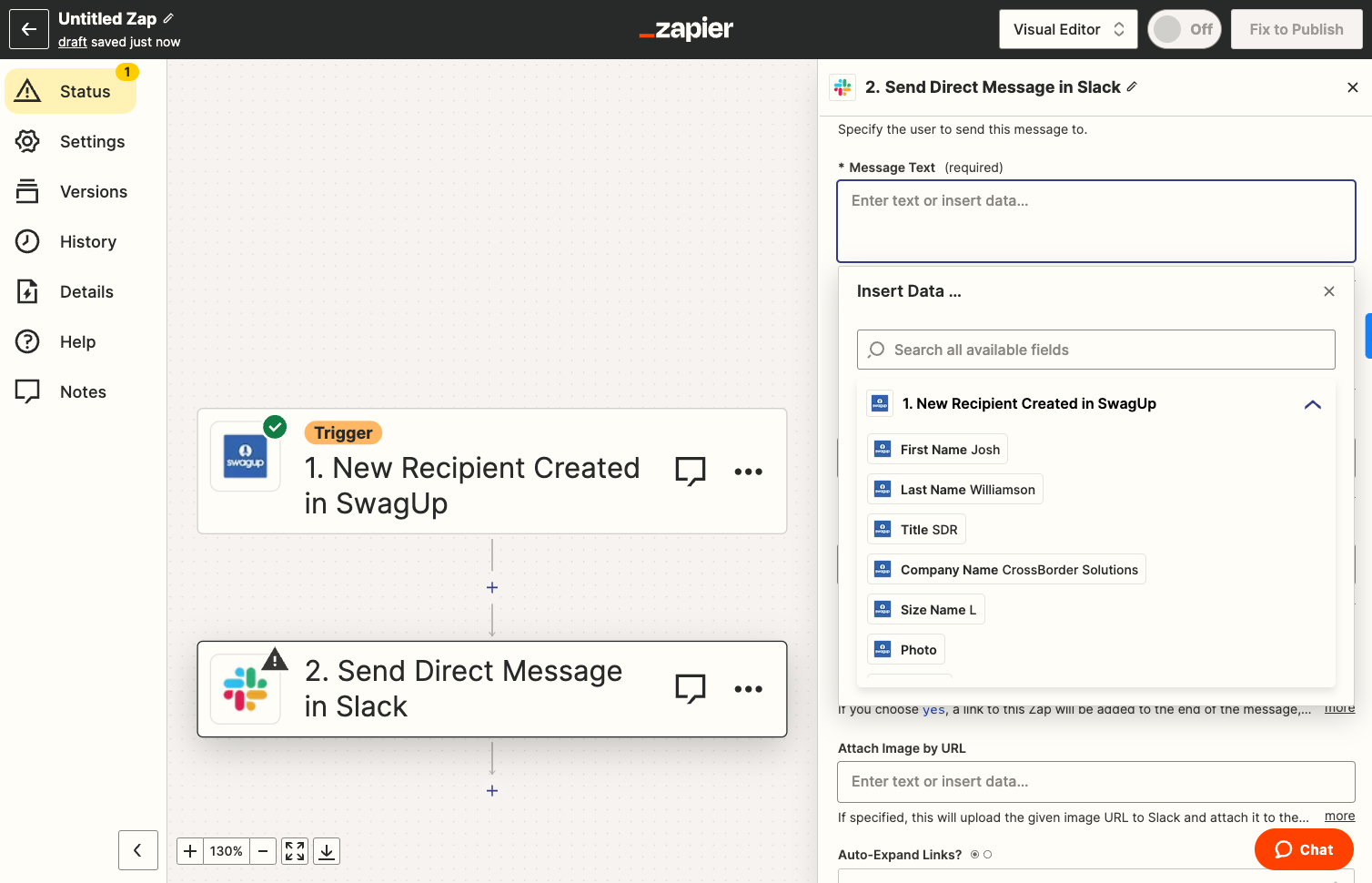Search all available fields box

tap(1096, 350)
